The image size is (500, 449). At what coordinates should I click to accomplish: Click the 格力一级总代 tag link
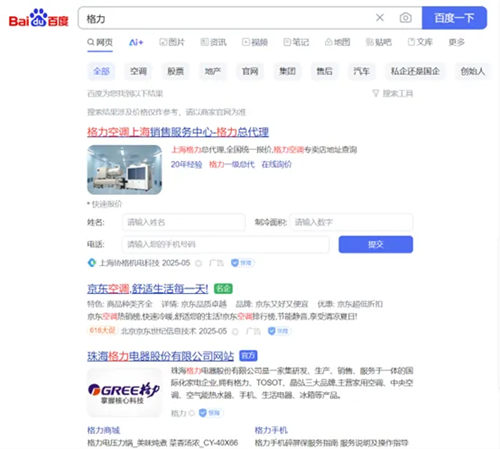tap(232, 164)
